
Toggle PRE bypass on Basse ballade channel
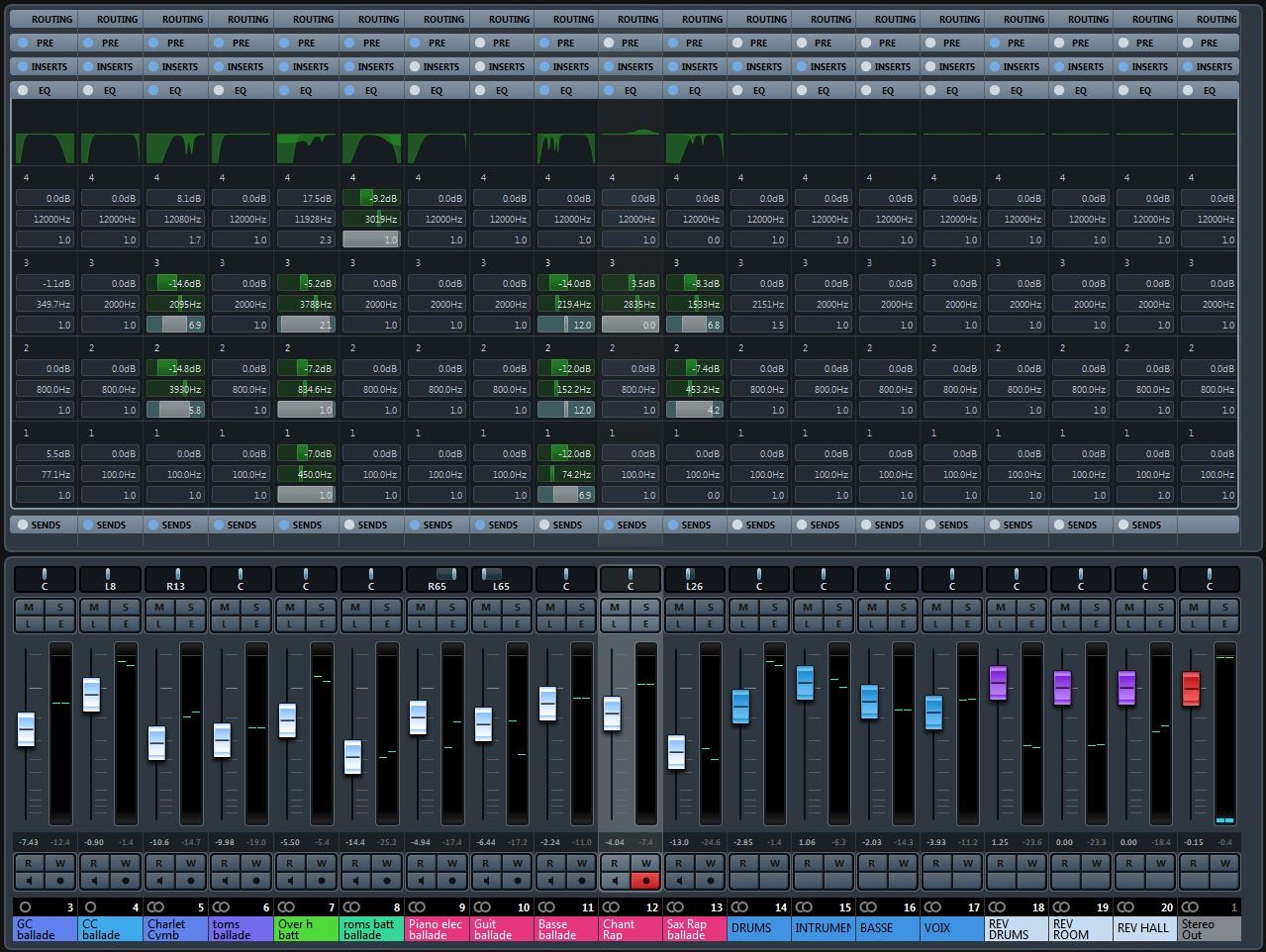(x=544, y=43)
